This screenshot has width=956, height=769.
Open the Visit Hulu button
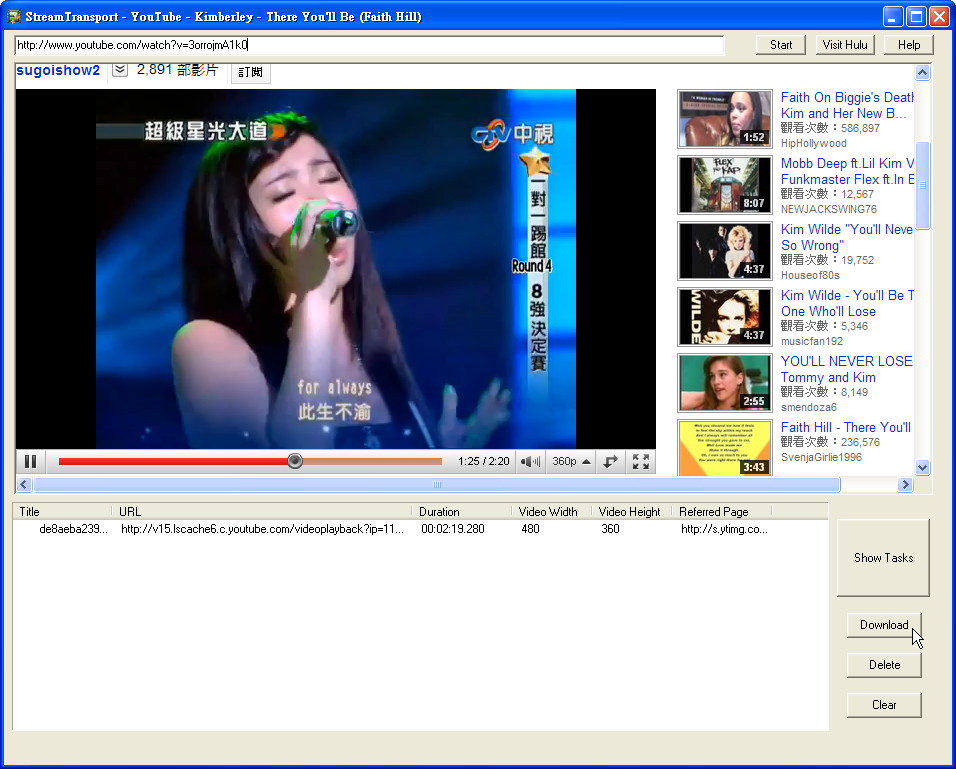tap(844, 45)
